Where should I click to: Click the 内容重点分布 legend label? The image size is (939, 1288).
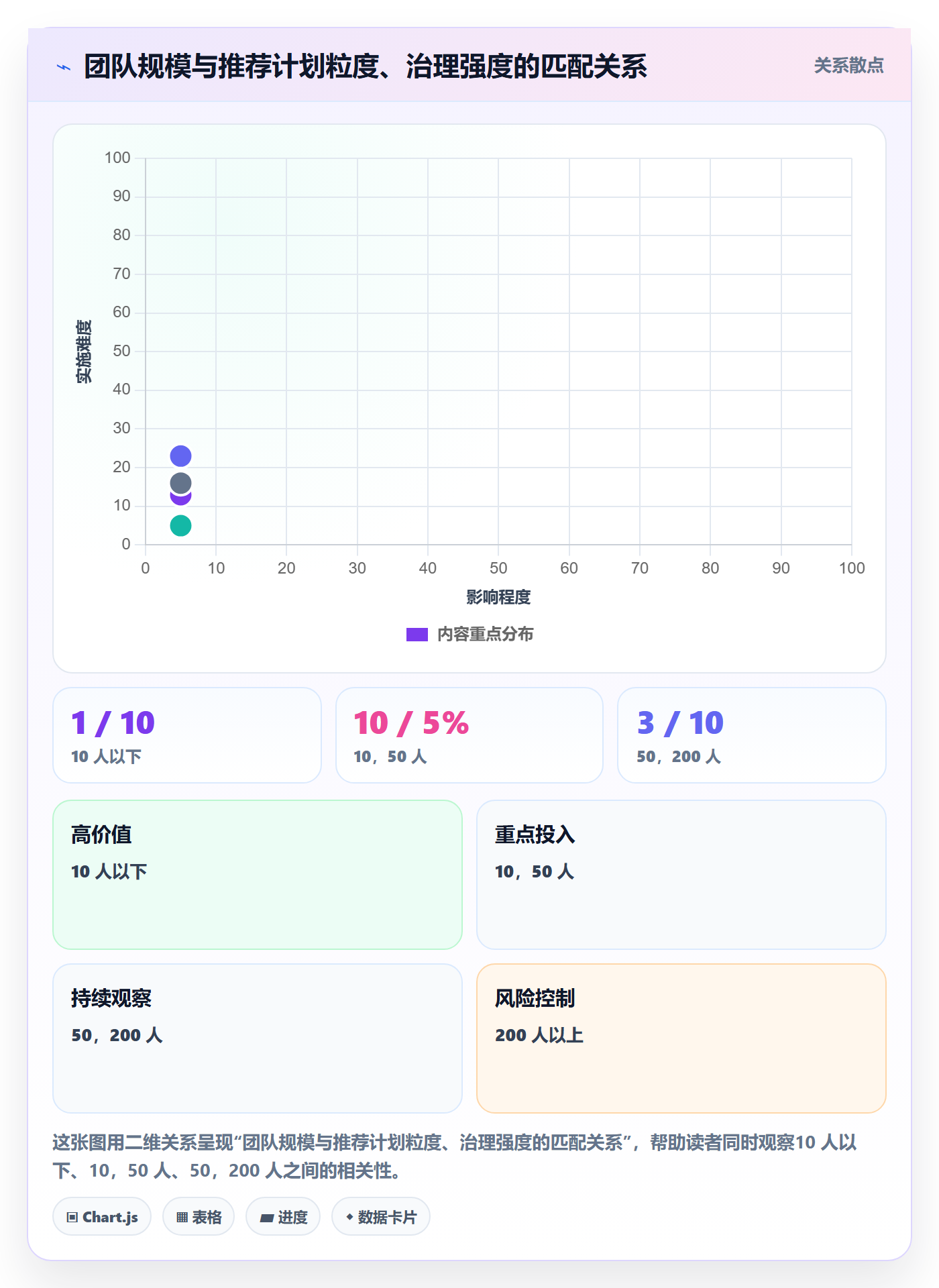[x=485, y=635]
